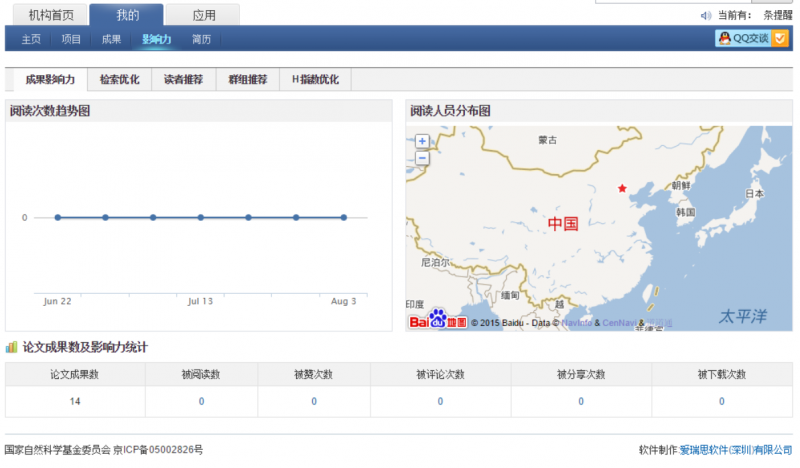Switch to the 应用 tab
Screen dimensions: 800x468
point(204,15)
